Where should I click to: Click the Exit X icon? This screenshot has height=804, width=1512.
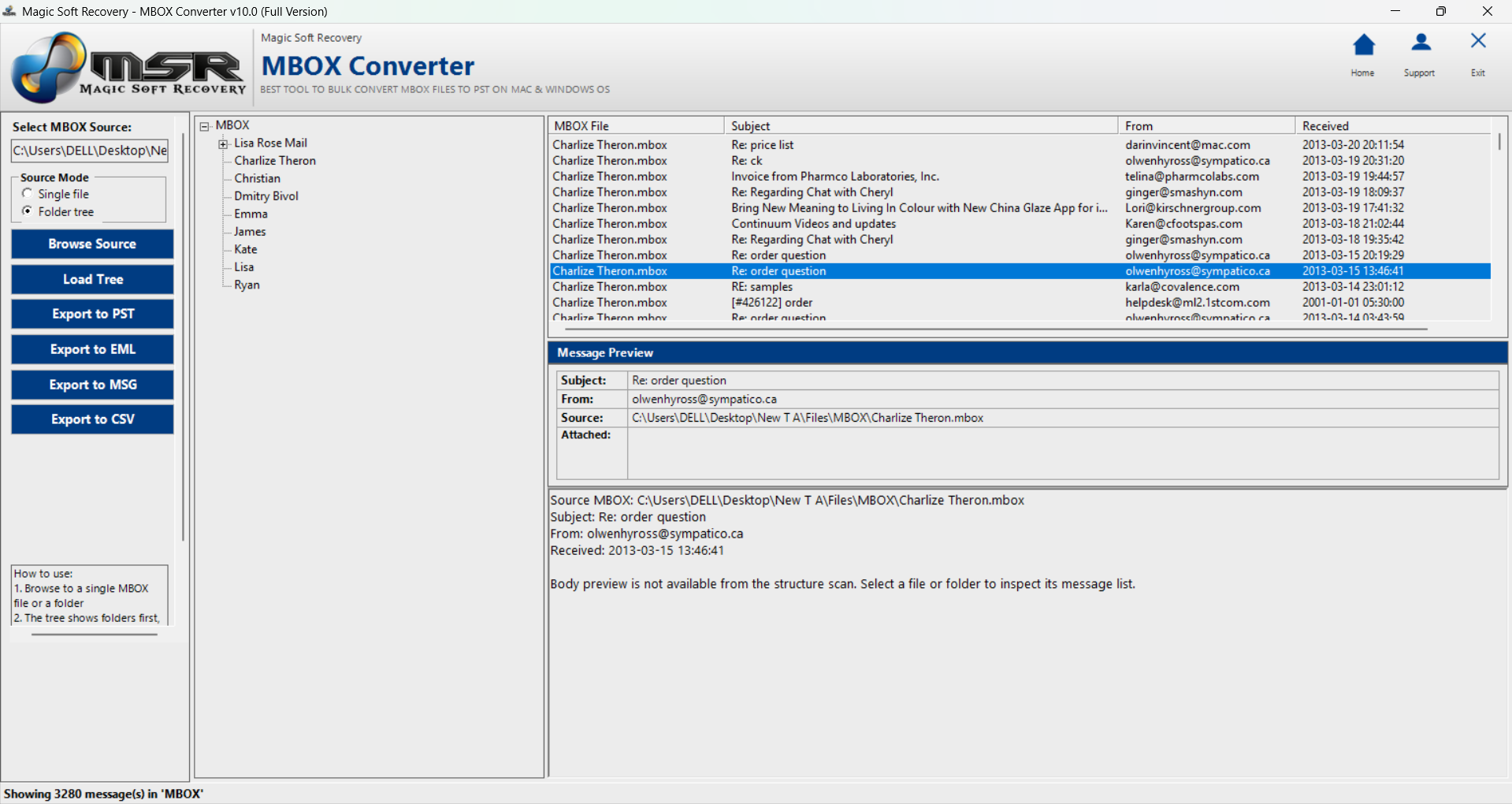1478,41
